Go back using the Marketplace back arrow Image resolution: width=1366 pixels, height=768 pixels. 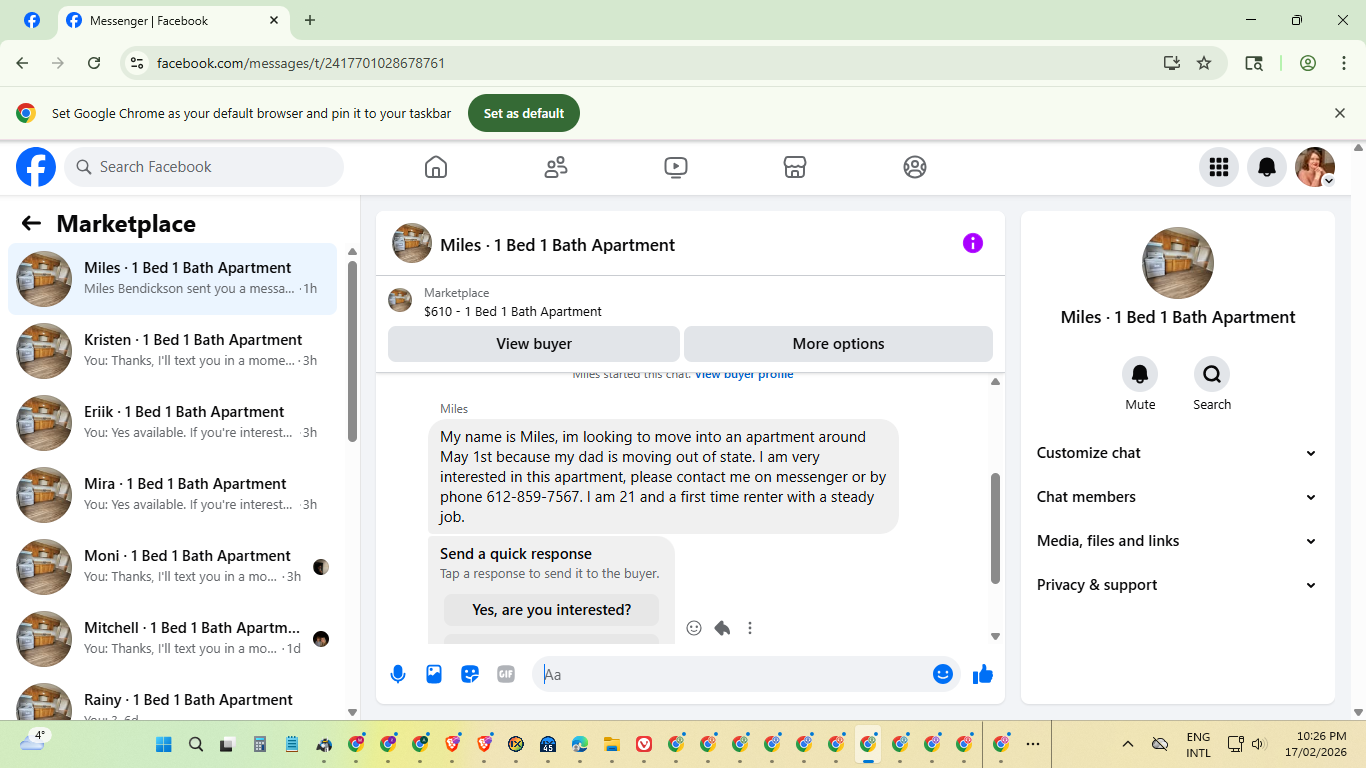click(31, 224)
